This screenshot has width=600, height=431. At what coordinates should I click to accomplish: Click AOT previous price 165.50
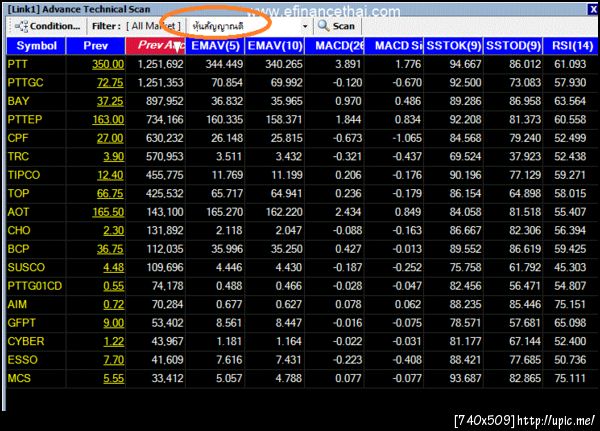[108, 212]
